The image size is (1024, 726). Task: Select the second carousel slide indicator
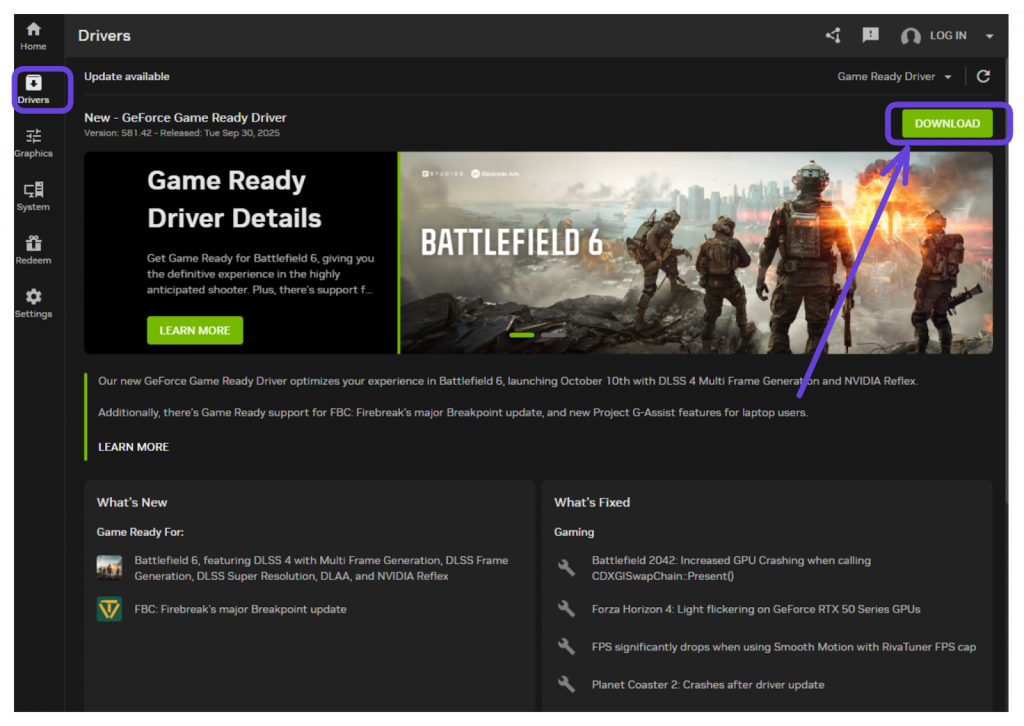pos(552,335)
